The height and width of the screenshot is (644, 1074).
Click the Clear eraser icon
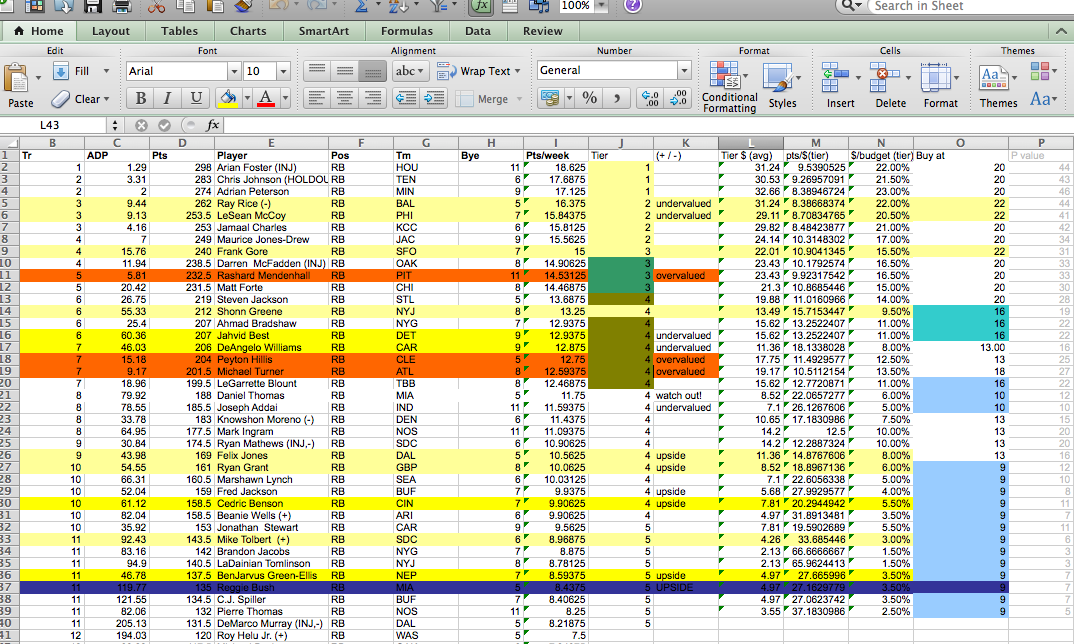click(x=60, y=98)
